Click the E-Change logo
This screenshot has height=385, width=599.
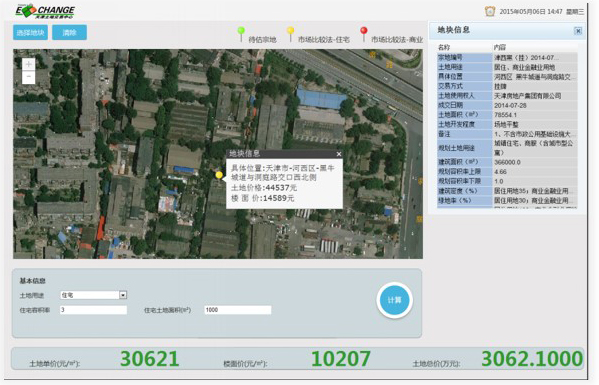click(x=45, y=11)
